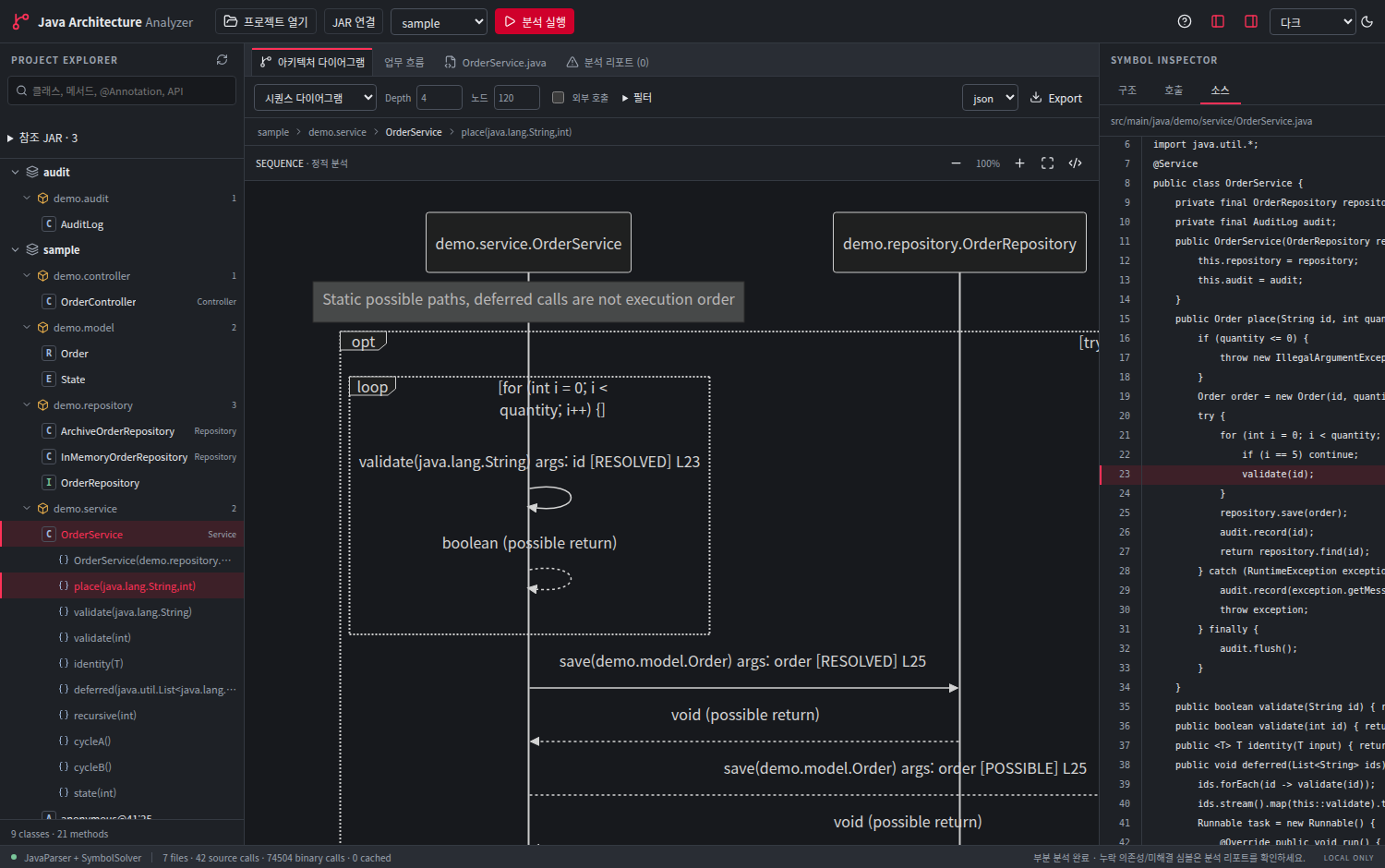Screen dimensions: 1385x868
Task: Click the Order record icon
Action: (x=49, y=353)
